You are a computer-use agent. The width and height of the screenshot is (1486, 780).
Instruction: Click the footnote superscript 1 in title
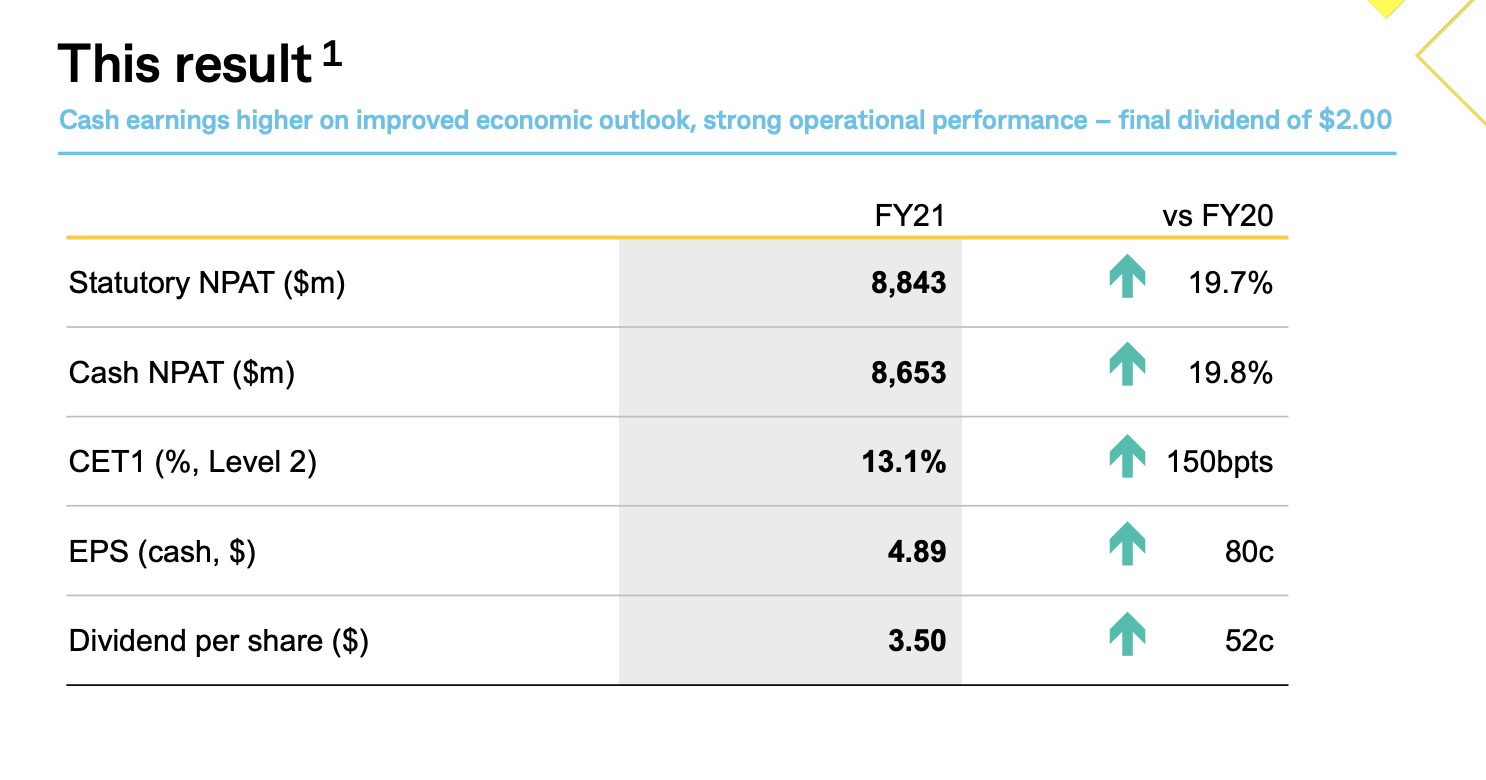[x=332, y=54]
